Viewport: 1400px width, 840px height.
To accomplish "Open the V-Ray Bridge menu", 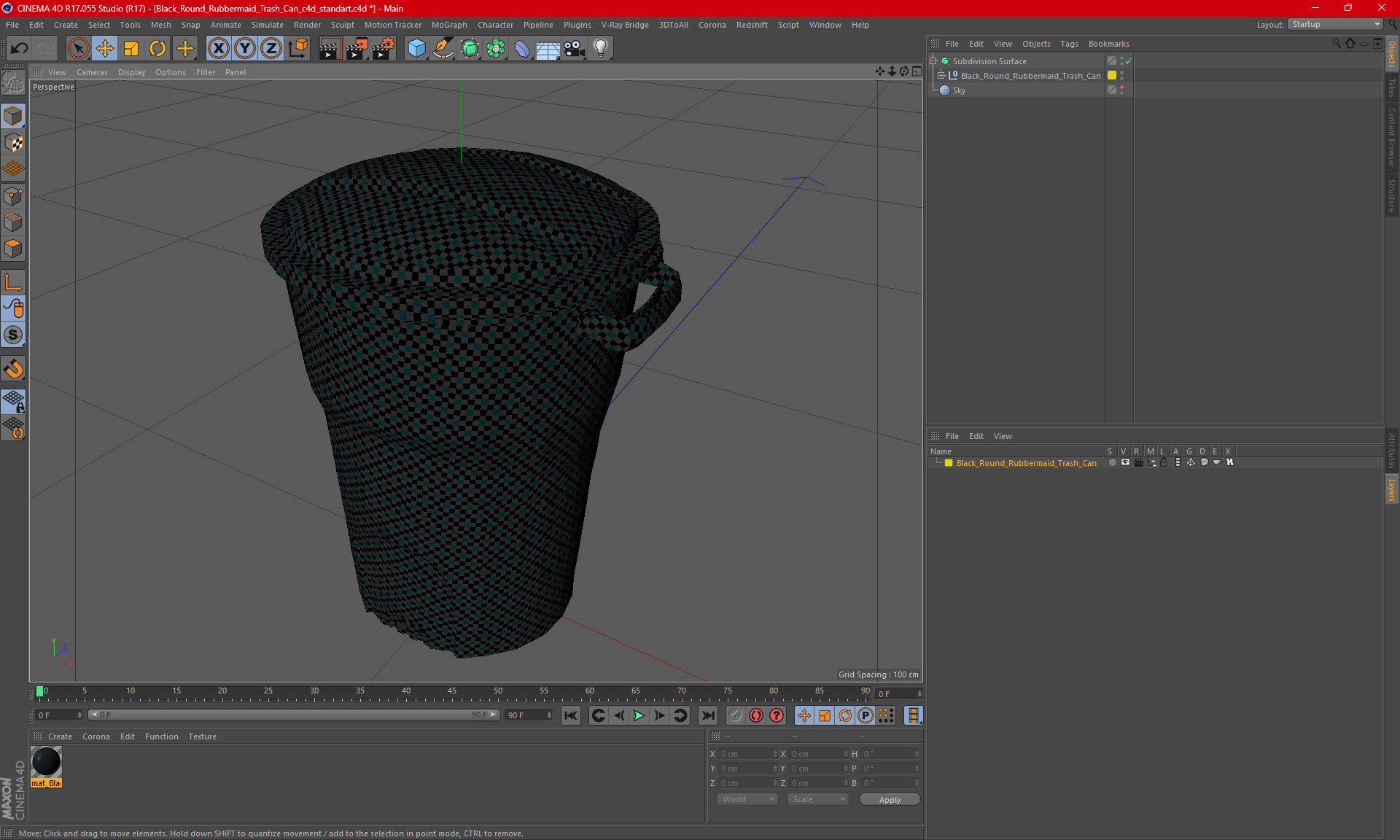I will [x=625, y=25].
